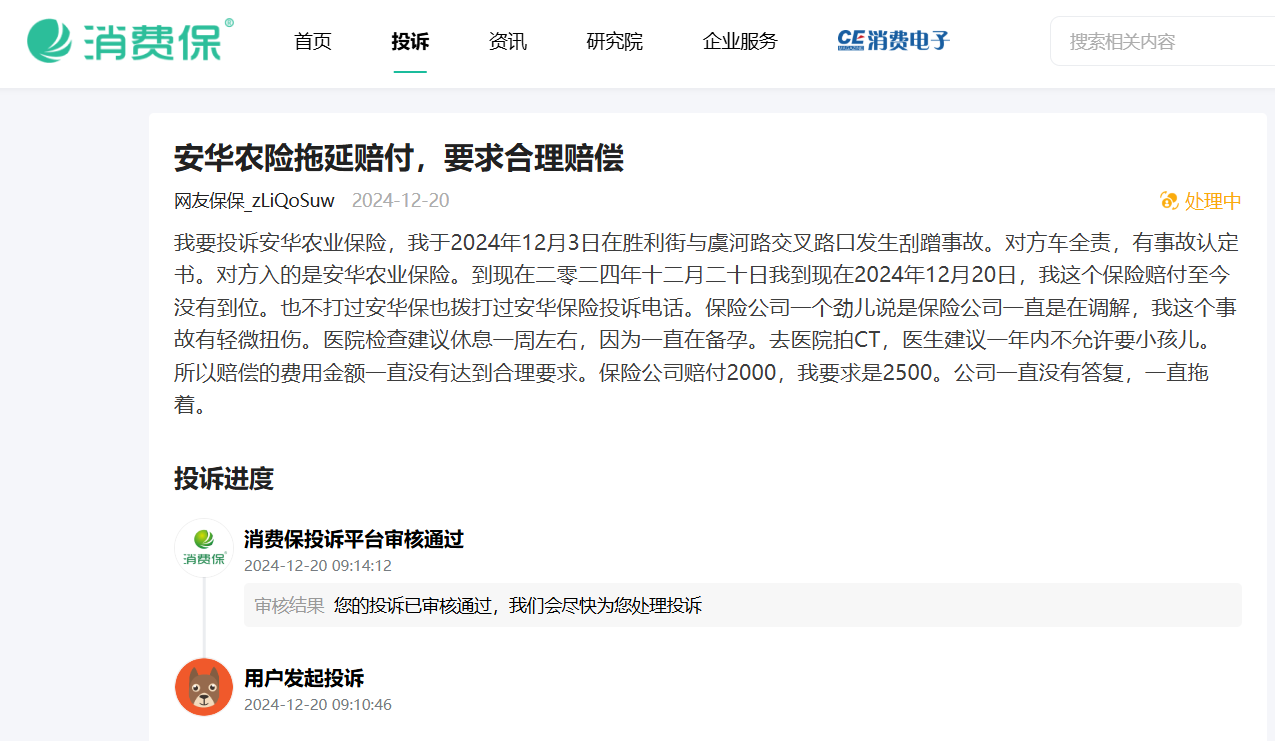Click the 投诉进度 section heading
This screenshot has height=741, width=1275.
pos(224,478)
